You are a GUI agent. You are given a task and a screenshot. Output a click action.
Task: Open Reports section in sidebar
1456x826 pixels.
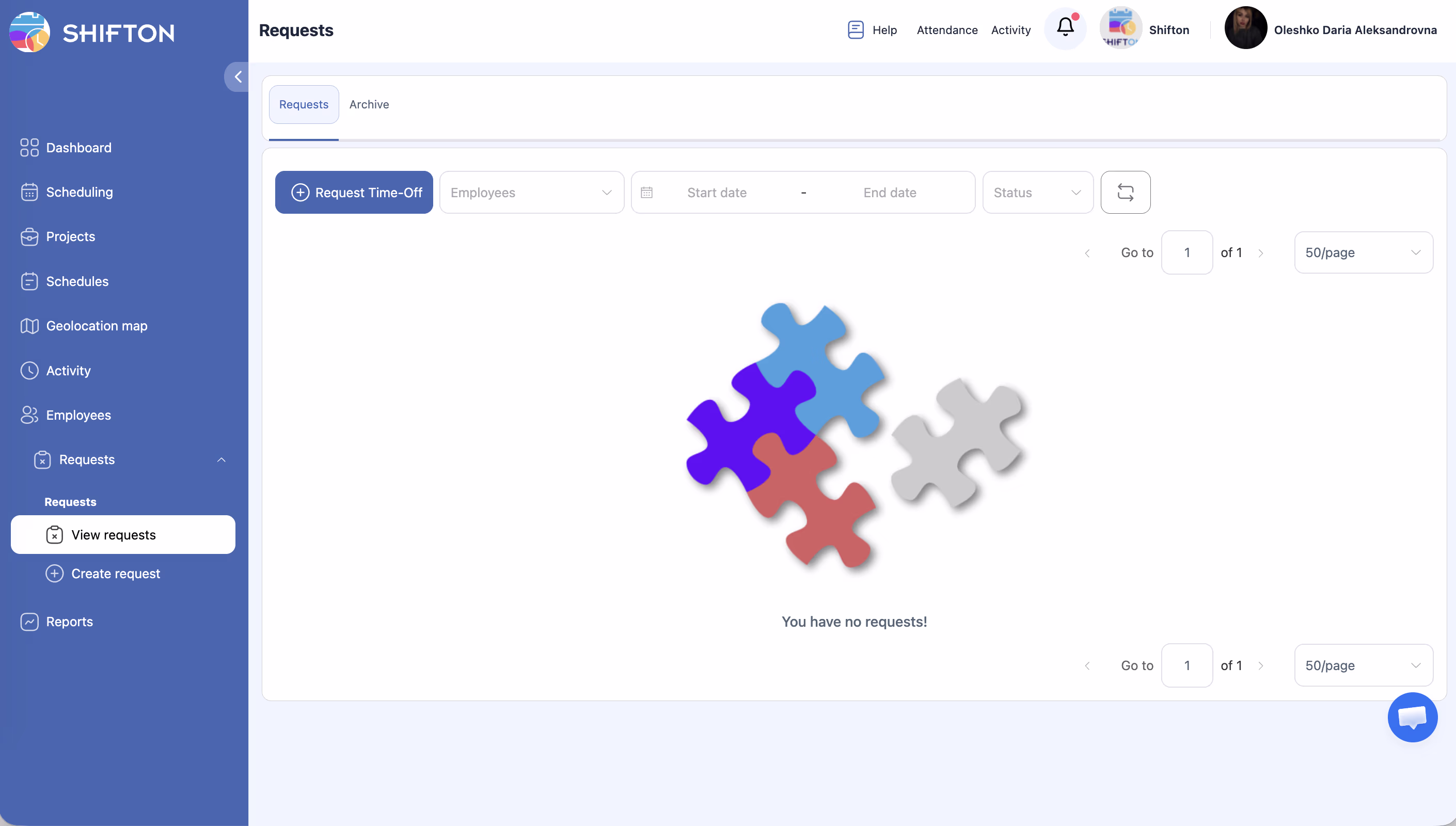[x=69, y=622]
